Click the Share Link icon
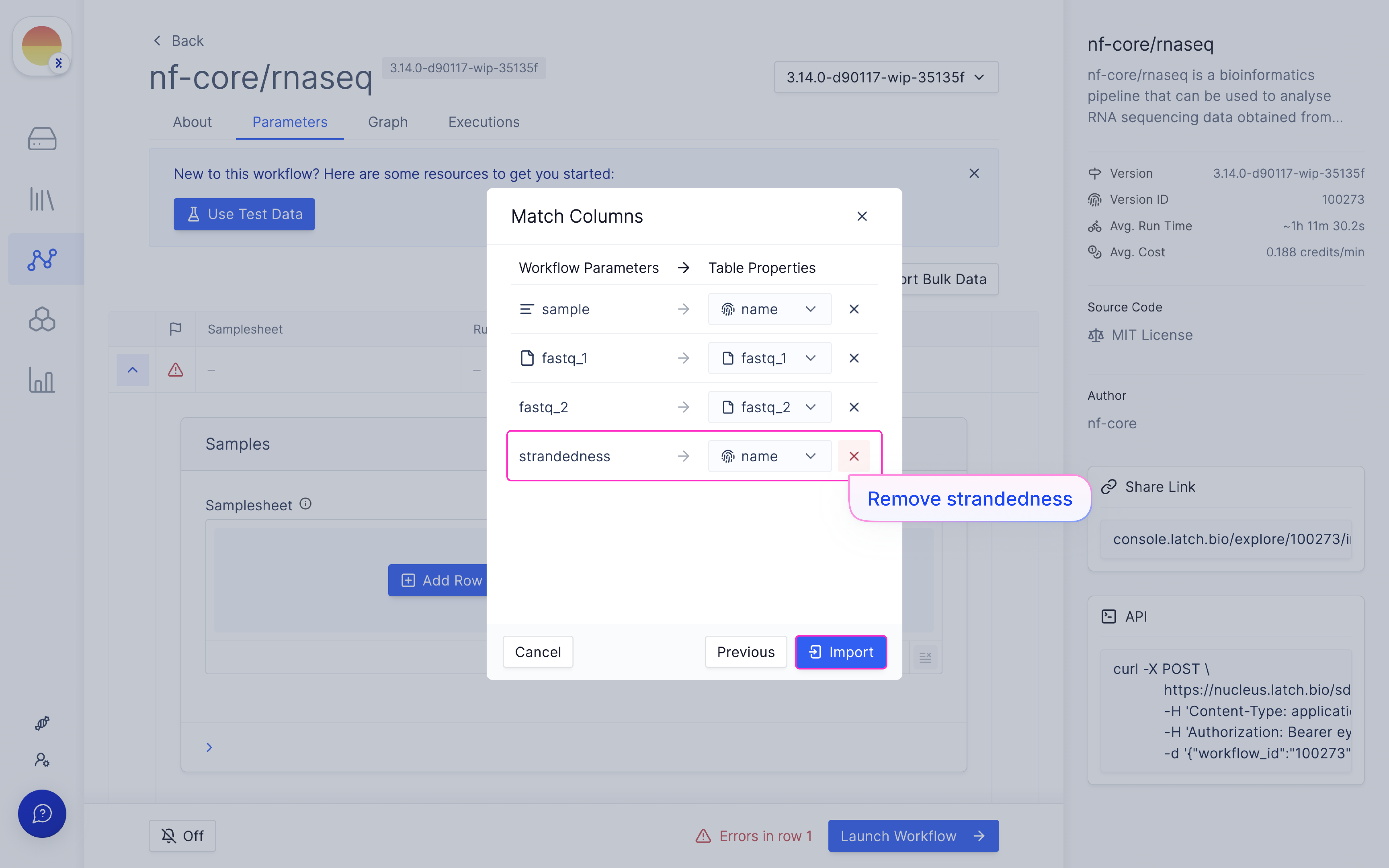This screenshot has height=868, width=1389. tap(1109, 486)
